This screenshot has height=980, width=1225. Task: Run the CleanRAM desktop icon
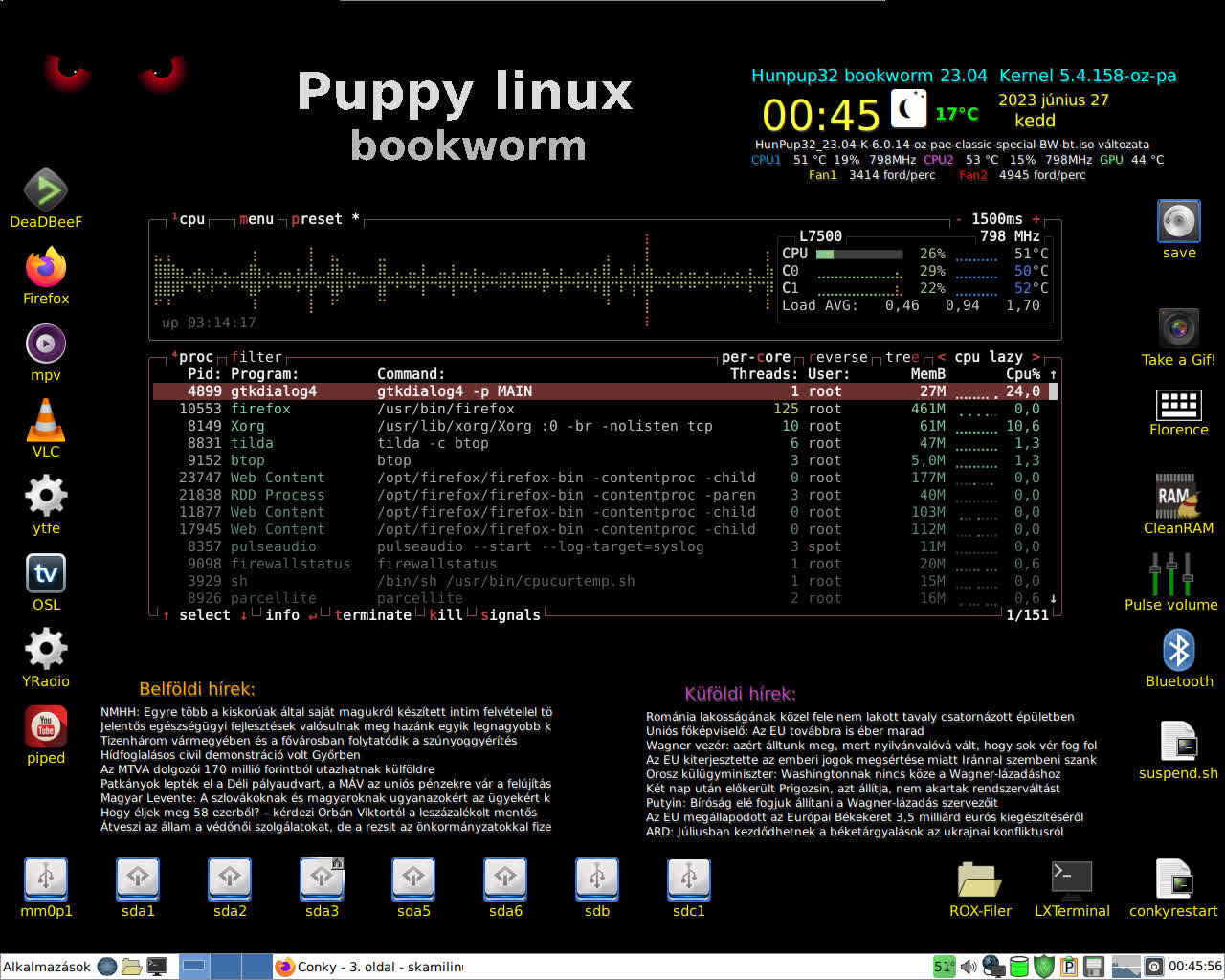(x=1176, y=497)
